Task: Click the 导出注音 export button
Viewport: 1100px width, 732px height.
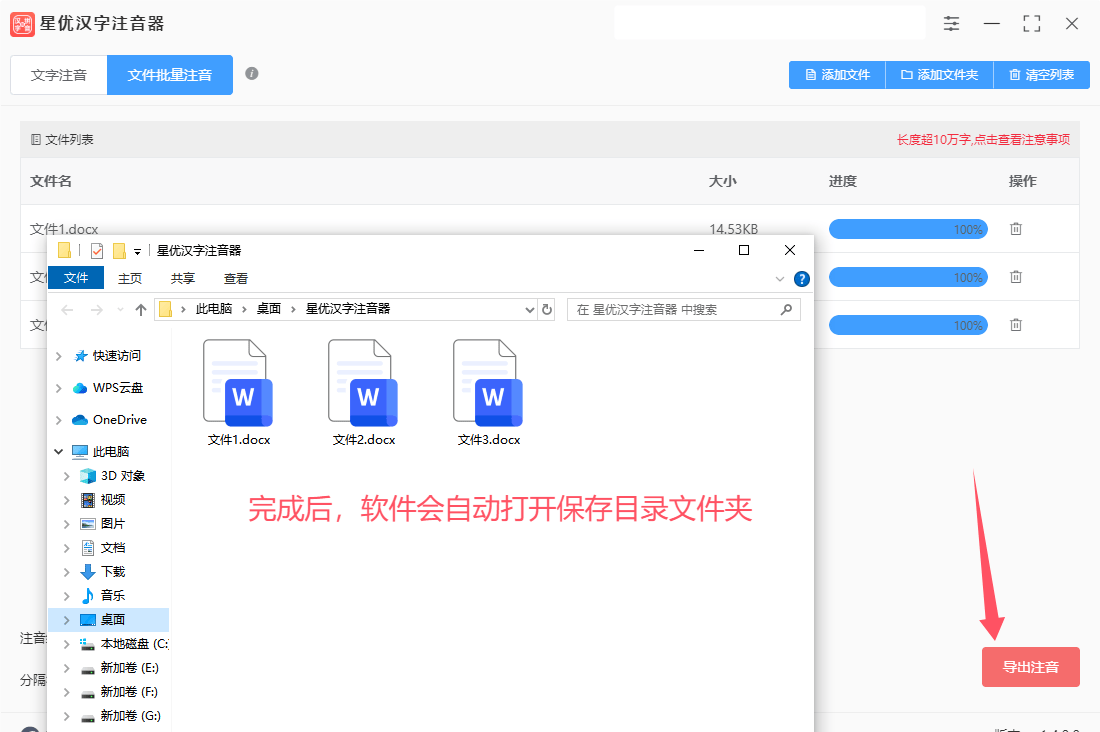Action: (x=1031, y=667)
